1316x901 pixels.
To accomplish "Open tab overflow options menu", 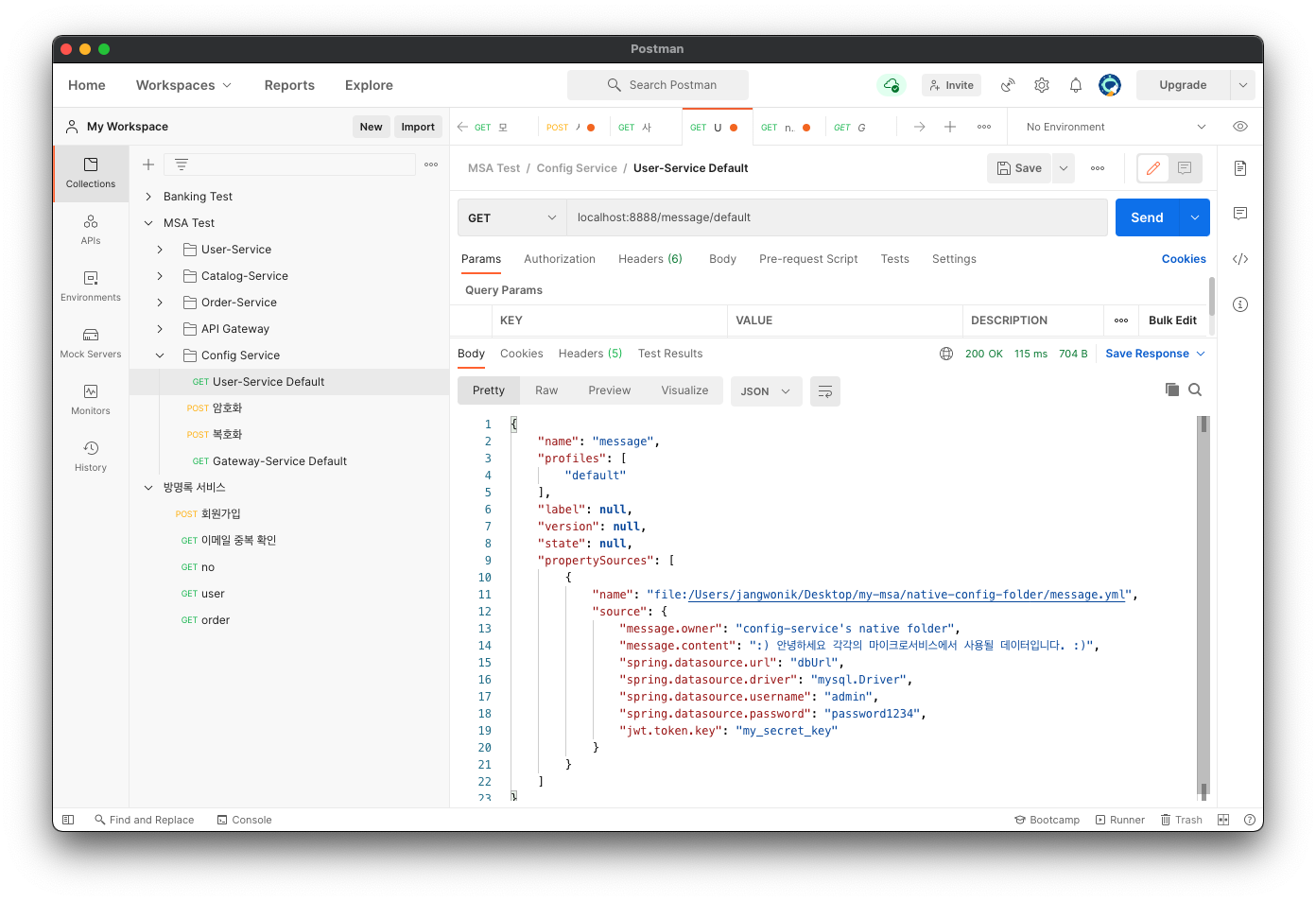I will coord(984,127).
